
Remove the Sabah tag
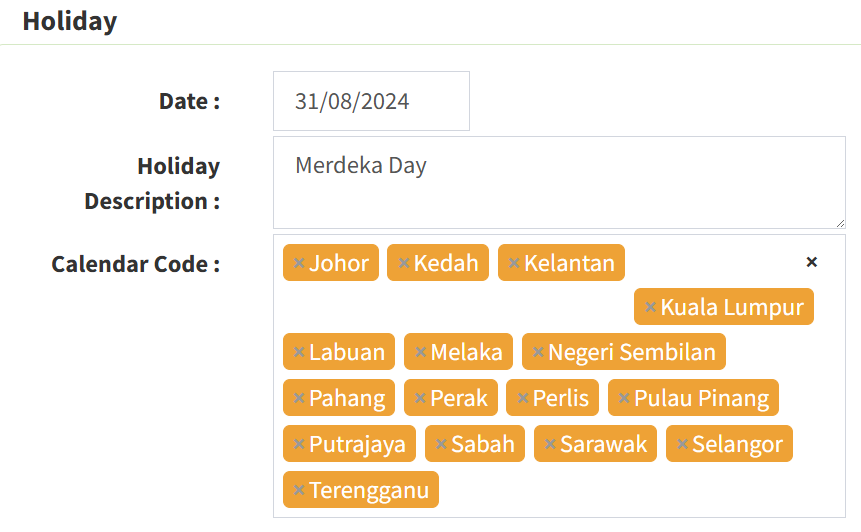(440, 444)
